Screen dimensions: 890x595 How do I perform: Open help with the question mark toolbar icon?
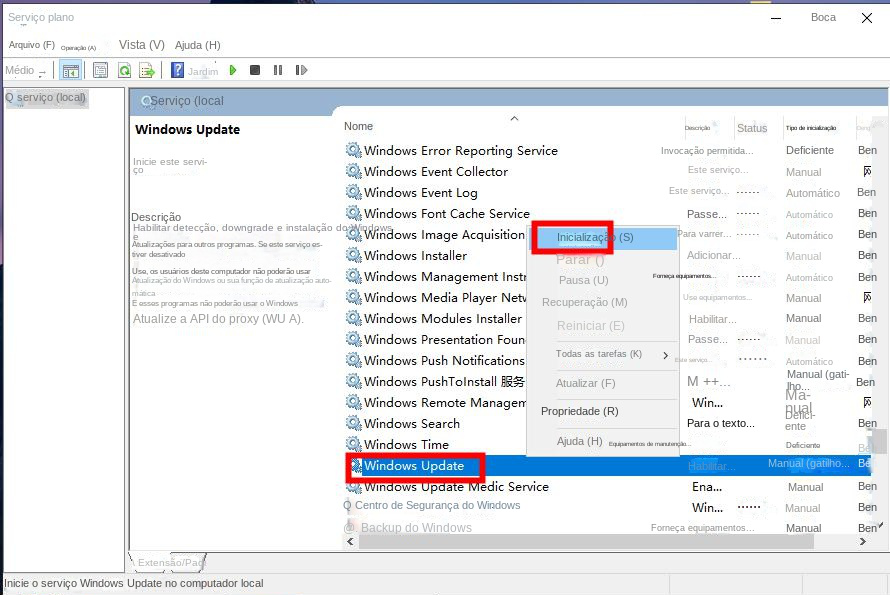[x=178, y=70]
